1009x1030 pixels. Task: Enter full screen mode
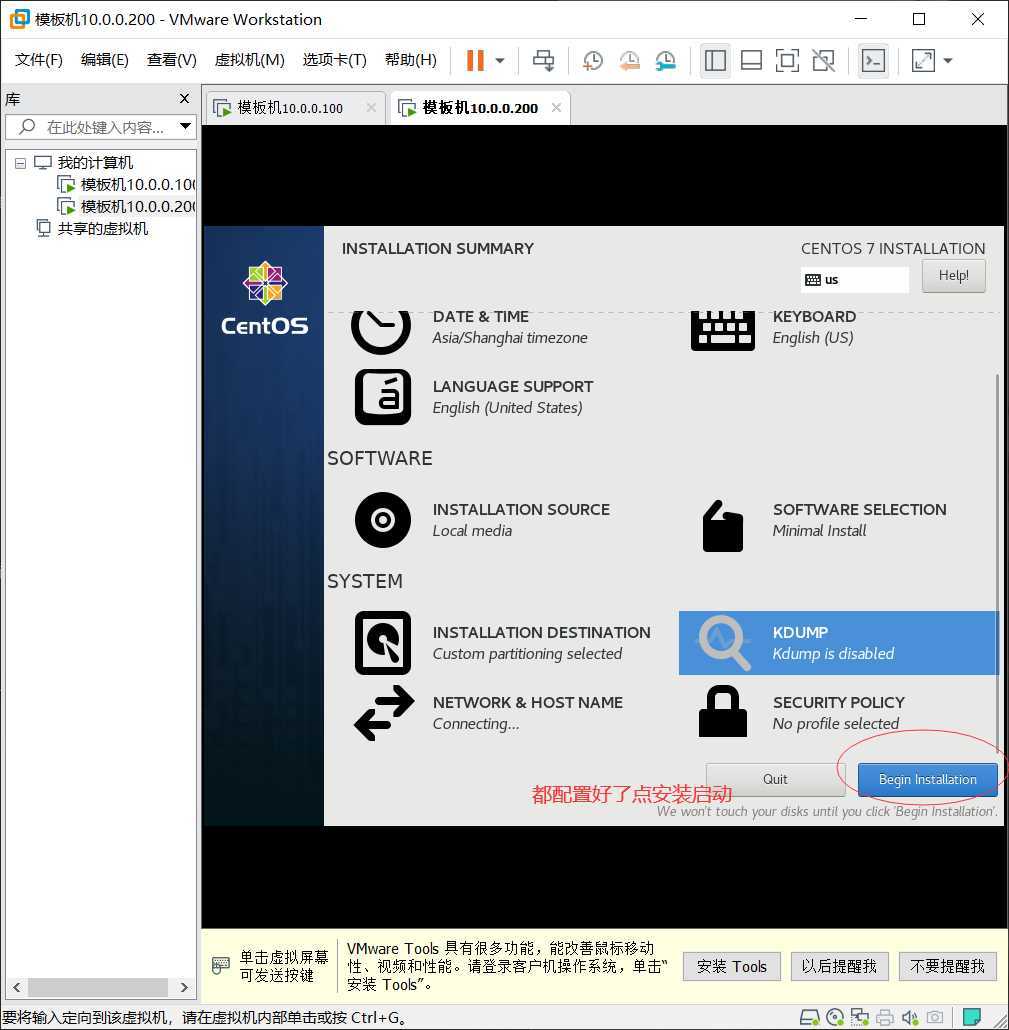(x=787, y=60)
